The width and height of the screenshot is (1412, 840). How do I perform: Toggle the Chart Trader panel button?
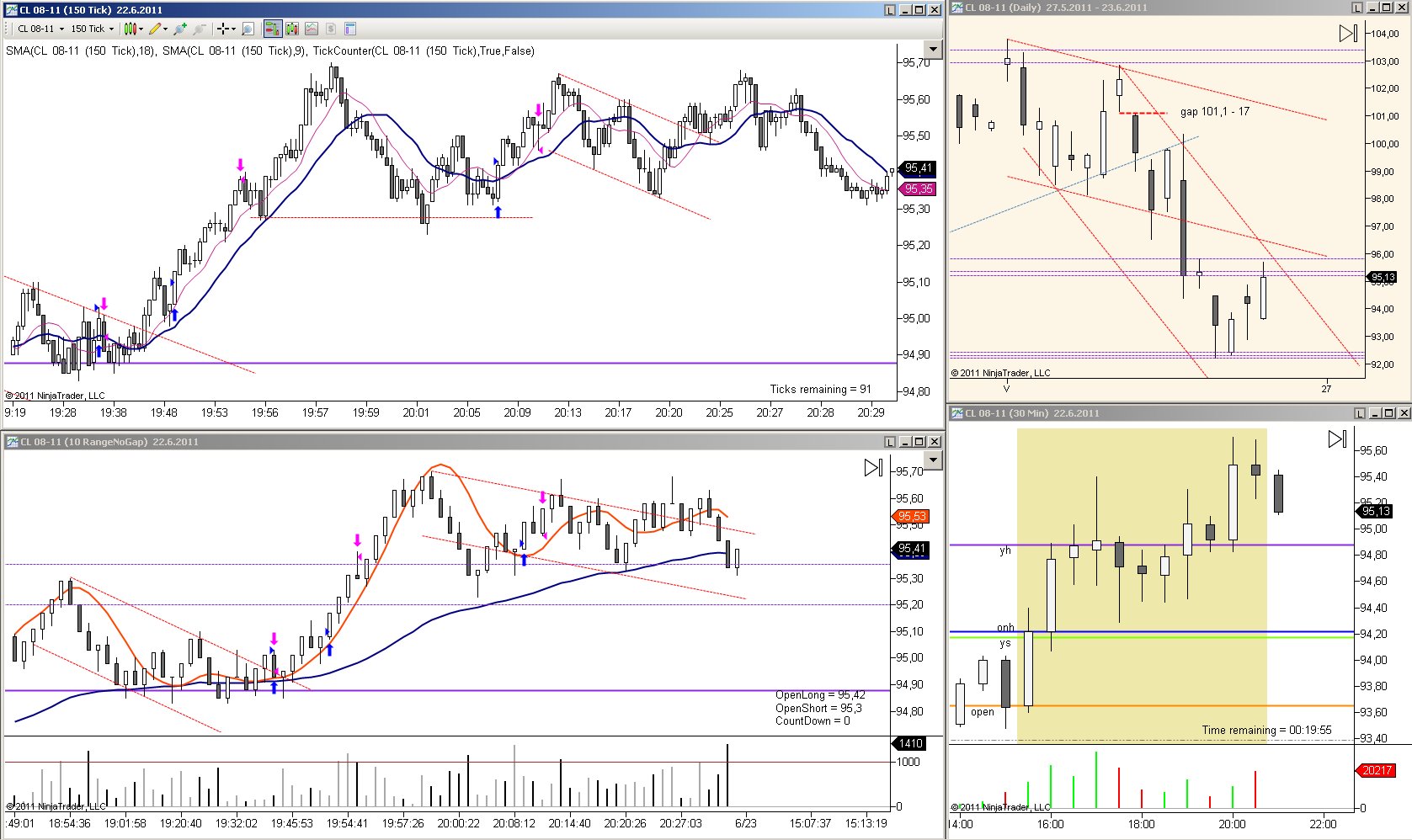(x=272, y=29)
